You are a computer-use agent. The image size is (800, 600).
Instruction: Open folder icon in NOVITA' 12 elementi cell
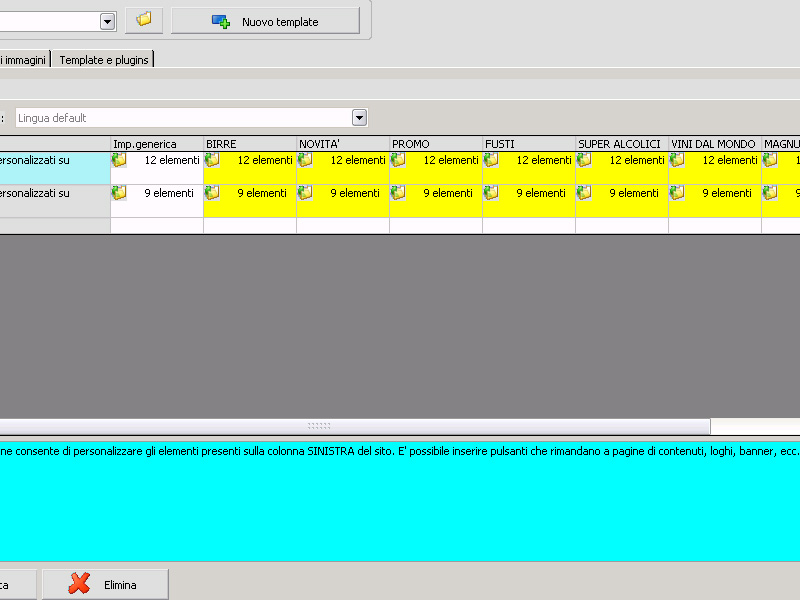(x=305, y=160)
